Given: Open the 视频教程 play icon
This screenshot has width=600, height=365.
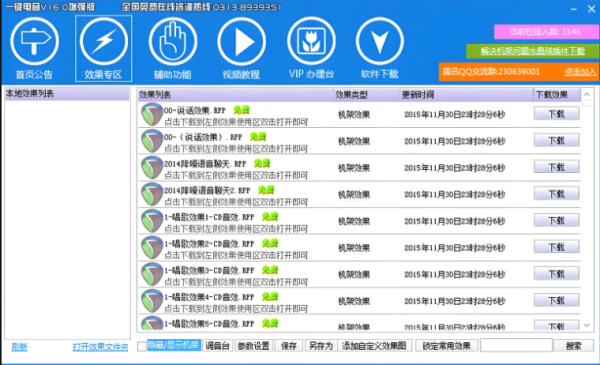Looking at the screenshot, I should click(241, 41).
